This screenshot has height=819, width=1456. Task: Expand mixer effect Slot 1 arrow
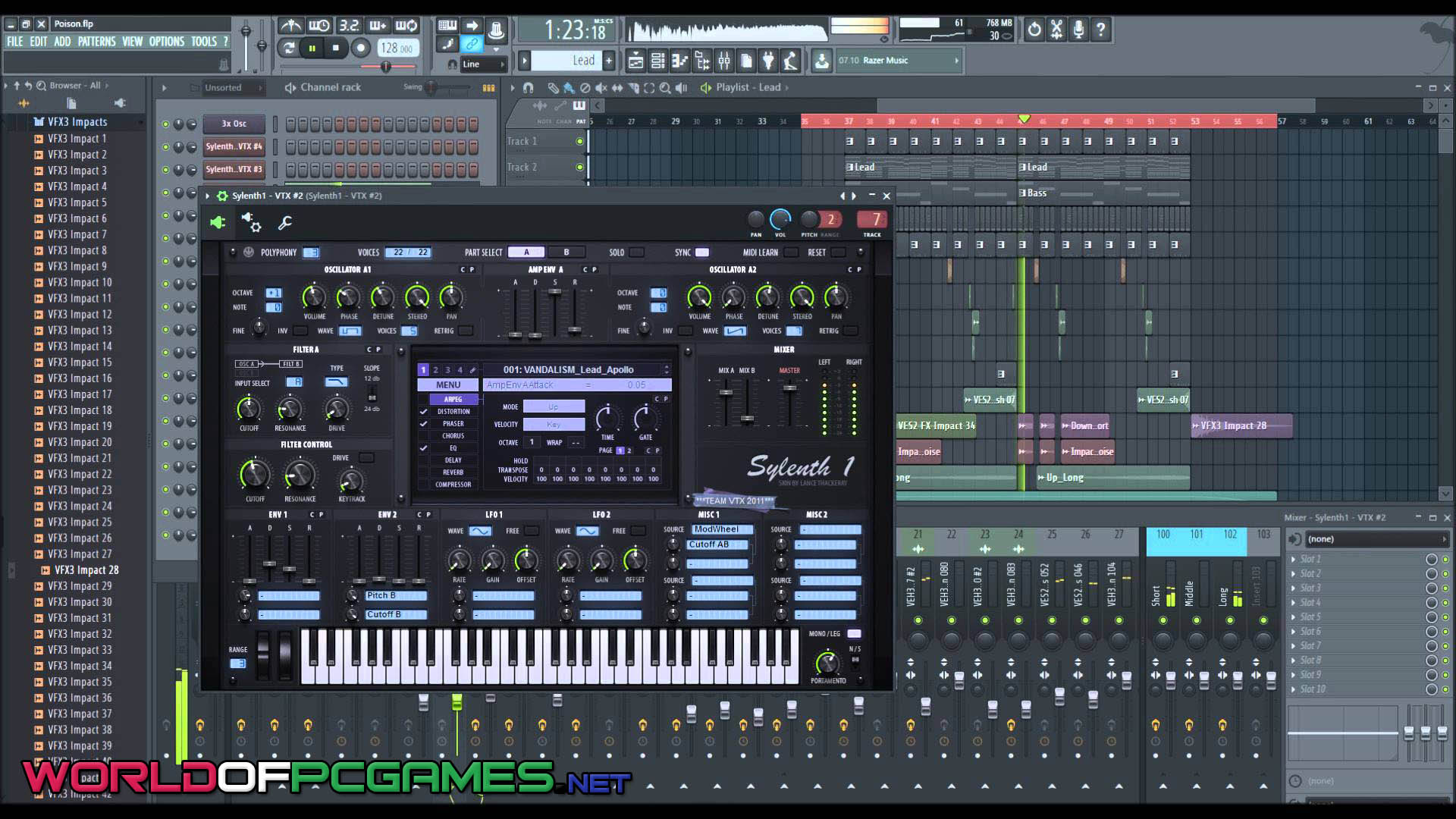pos(1294,560)
